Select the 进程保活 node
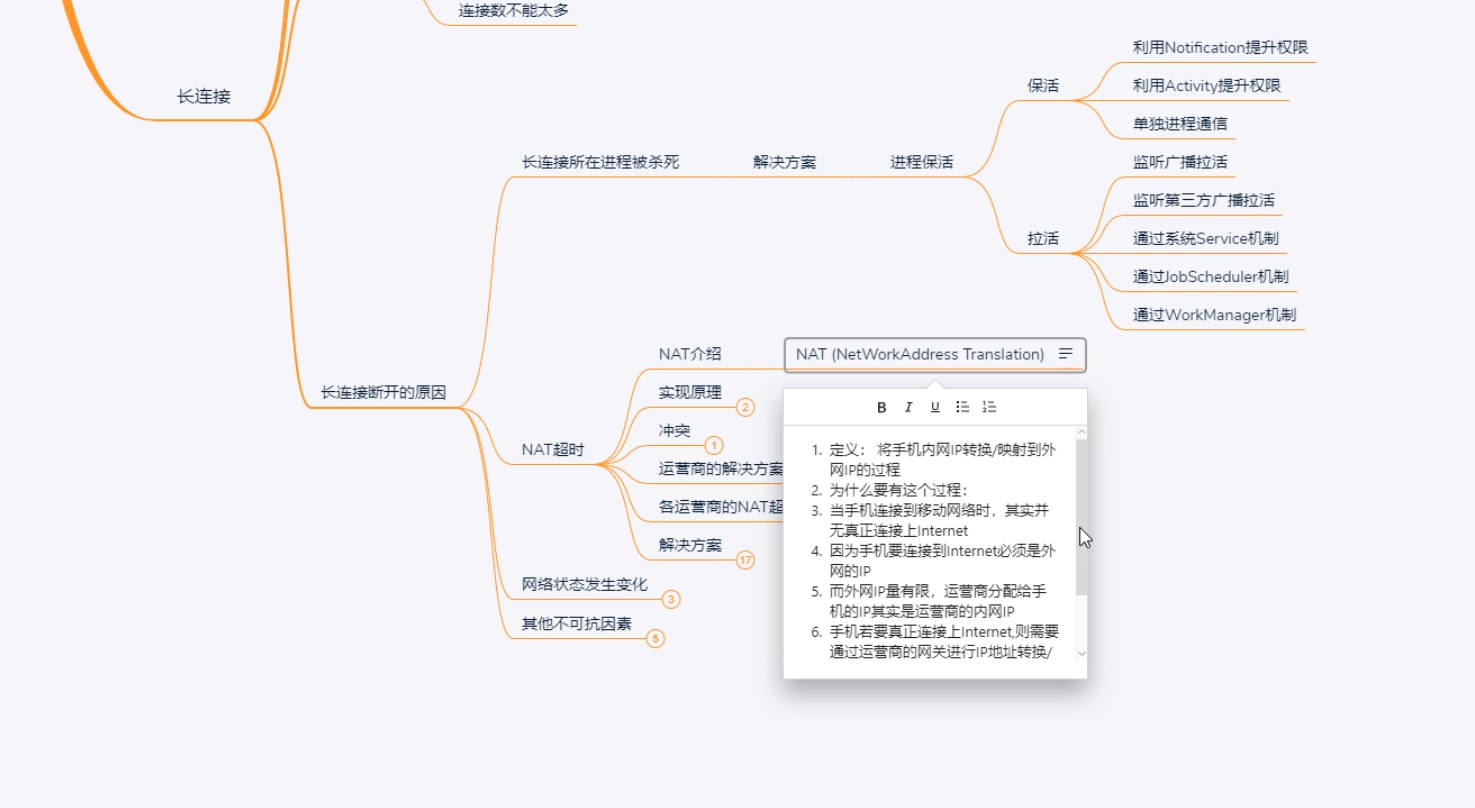The image size is (1475, 808). [x=921, y=161]
